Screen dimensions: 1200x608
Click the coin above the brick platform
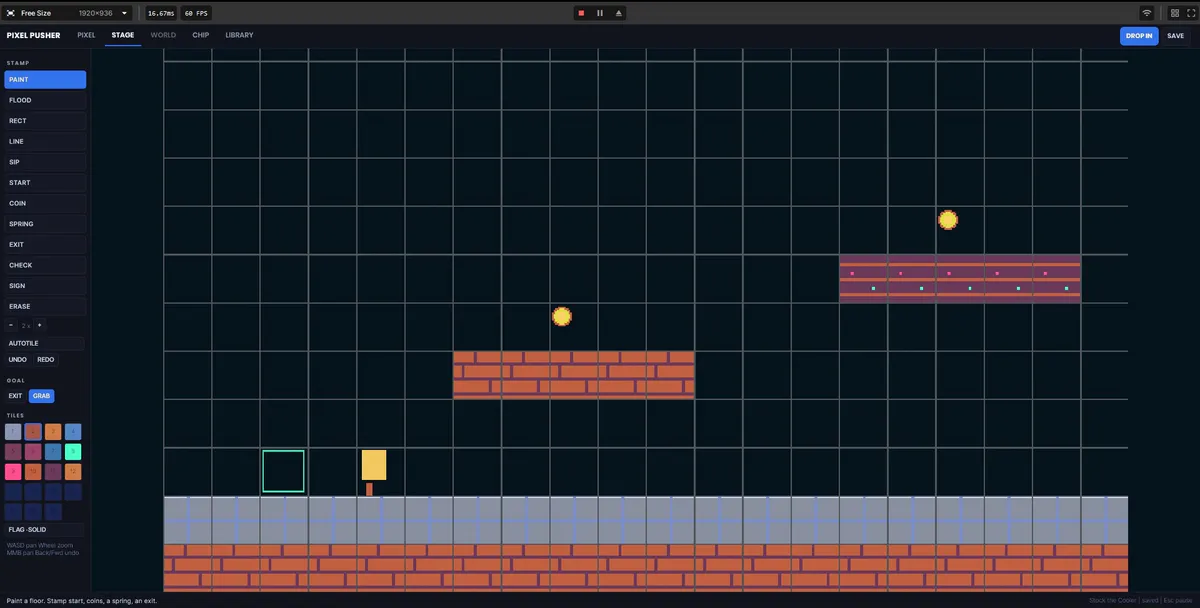click(562, 317)
